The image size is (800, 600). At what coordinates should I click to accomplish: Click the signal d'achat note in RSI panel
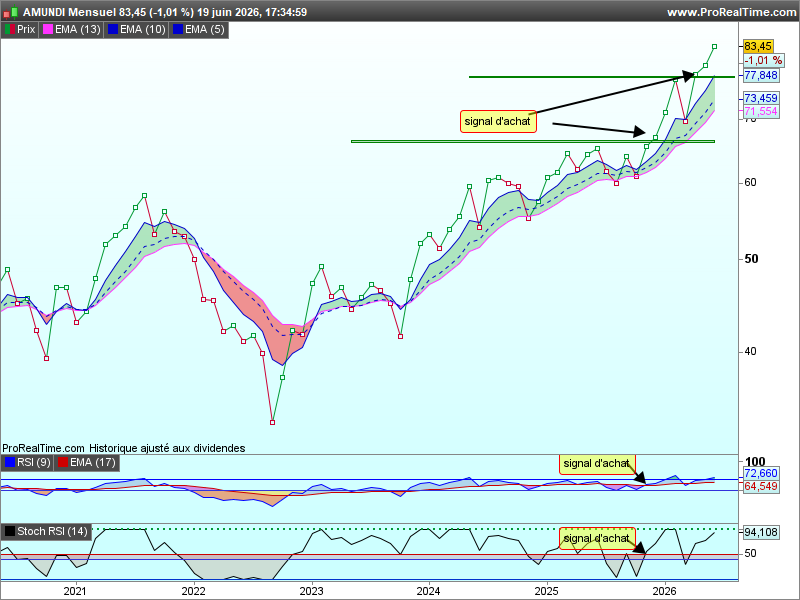tap(597, 463)
